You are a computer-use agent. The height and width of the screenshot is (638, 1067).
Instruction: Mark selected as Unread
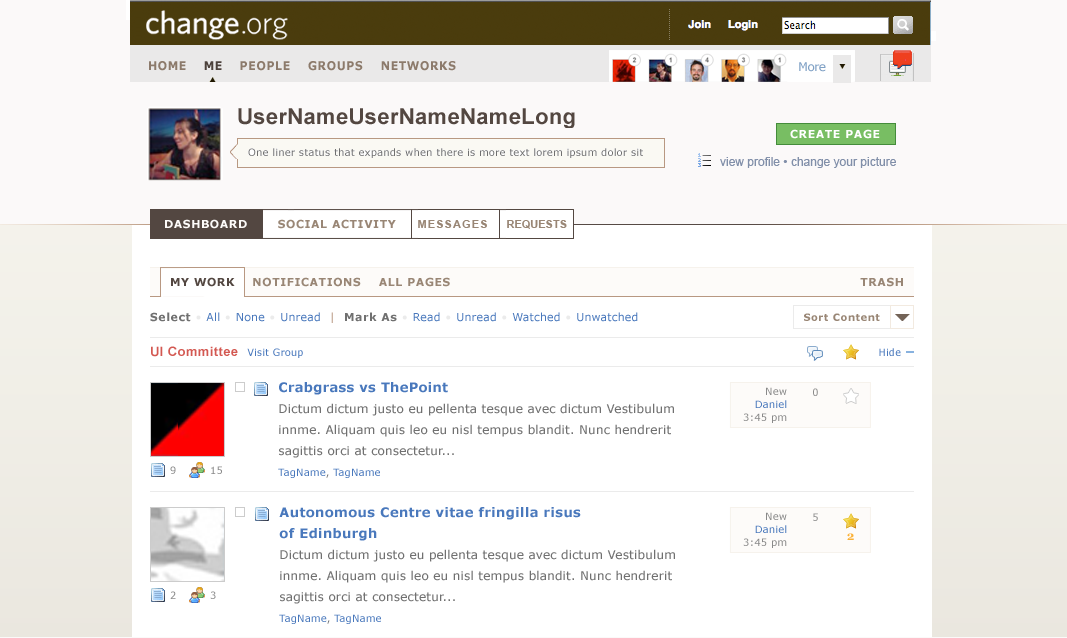point(476,317)
